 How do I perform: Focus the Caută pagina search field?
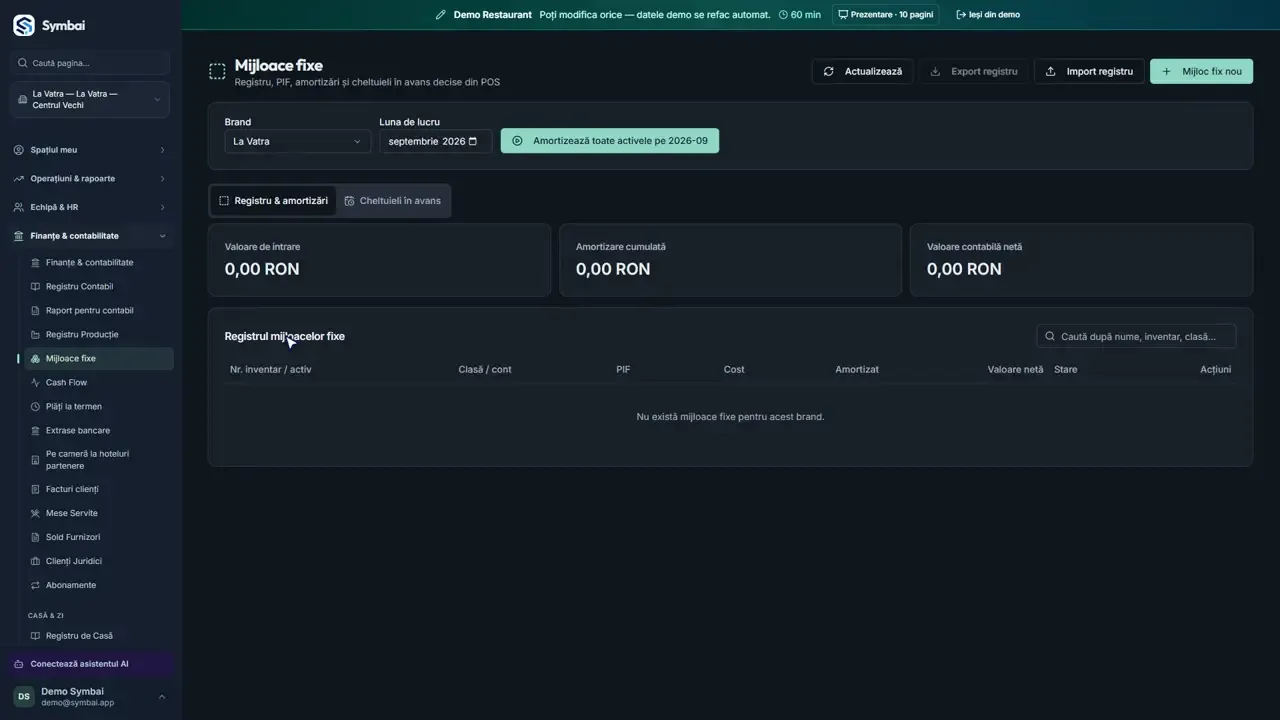pos(90,63)
